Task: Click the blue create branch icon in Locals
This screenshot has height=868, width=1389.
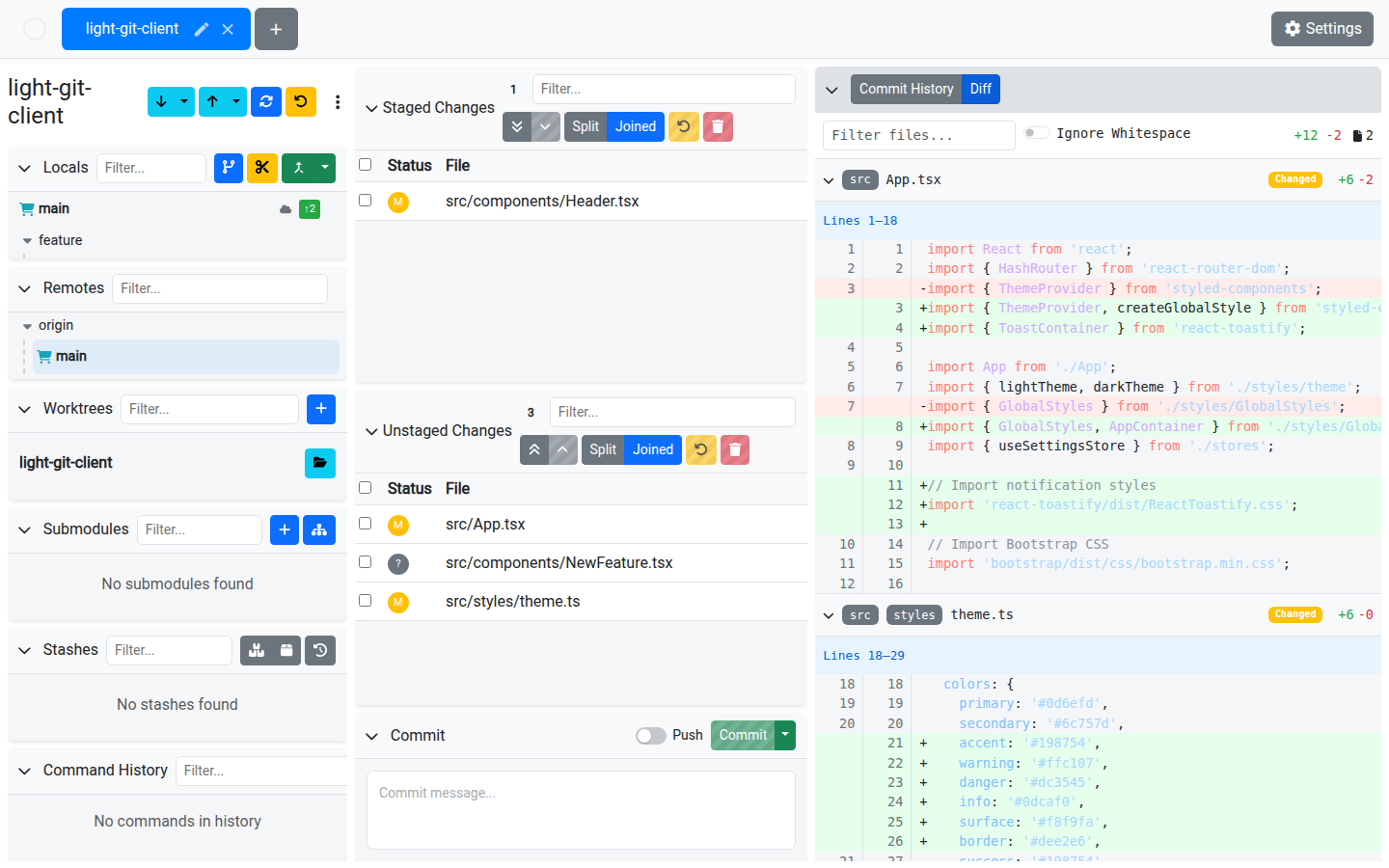Action: pos(228,168)
